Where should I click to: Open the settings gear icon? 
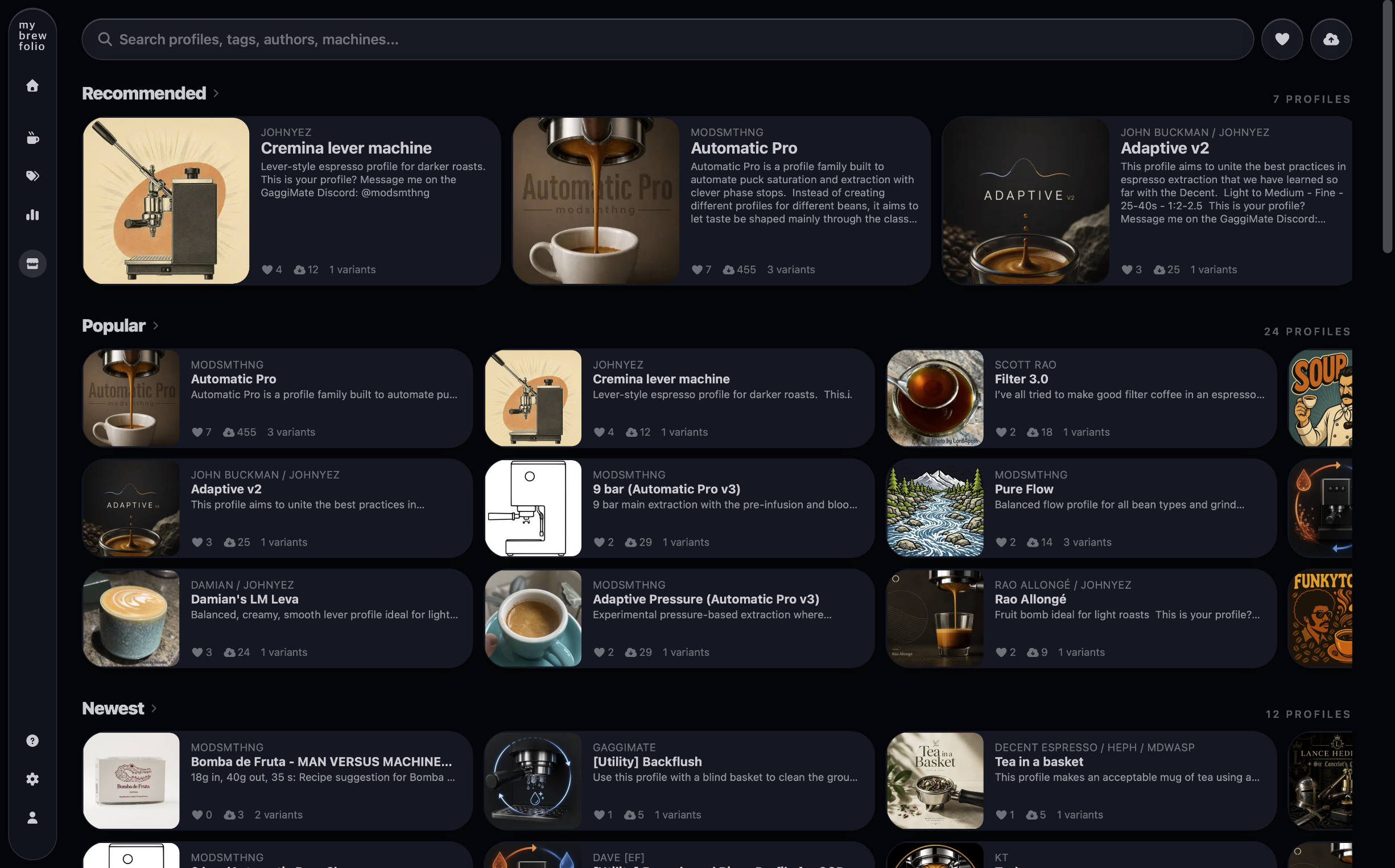pos(33,779)
